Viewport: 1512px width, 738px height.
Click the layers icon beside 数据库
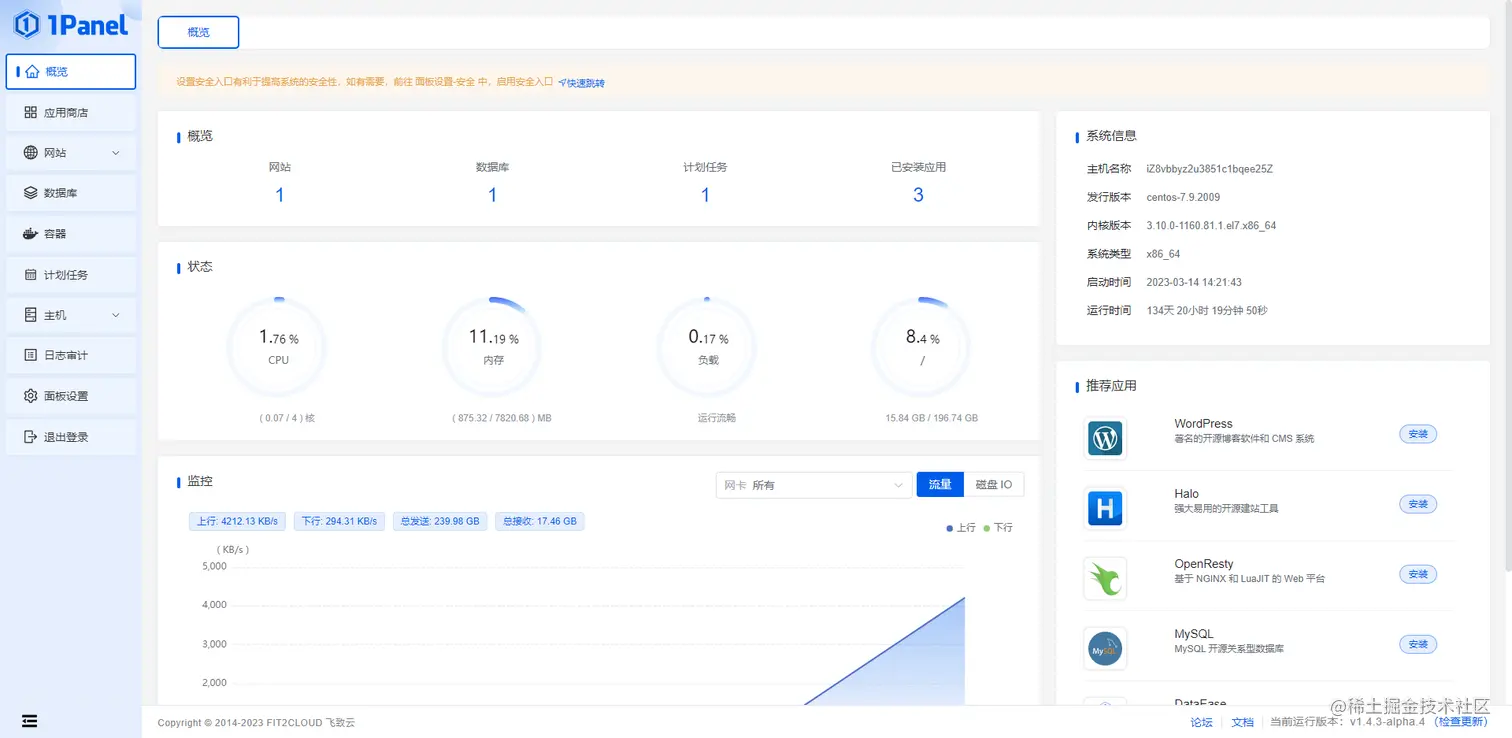30,193
